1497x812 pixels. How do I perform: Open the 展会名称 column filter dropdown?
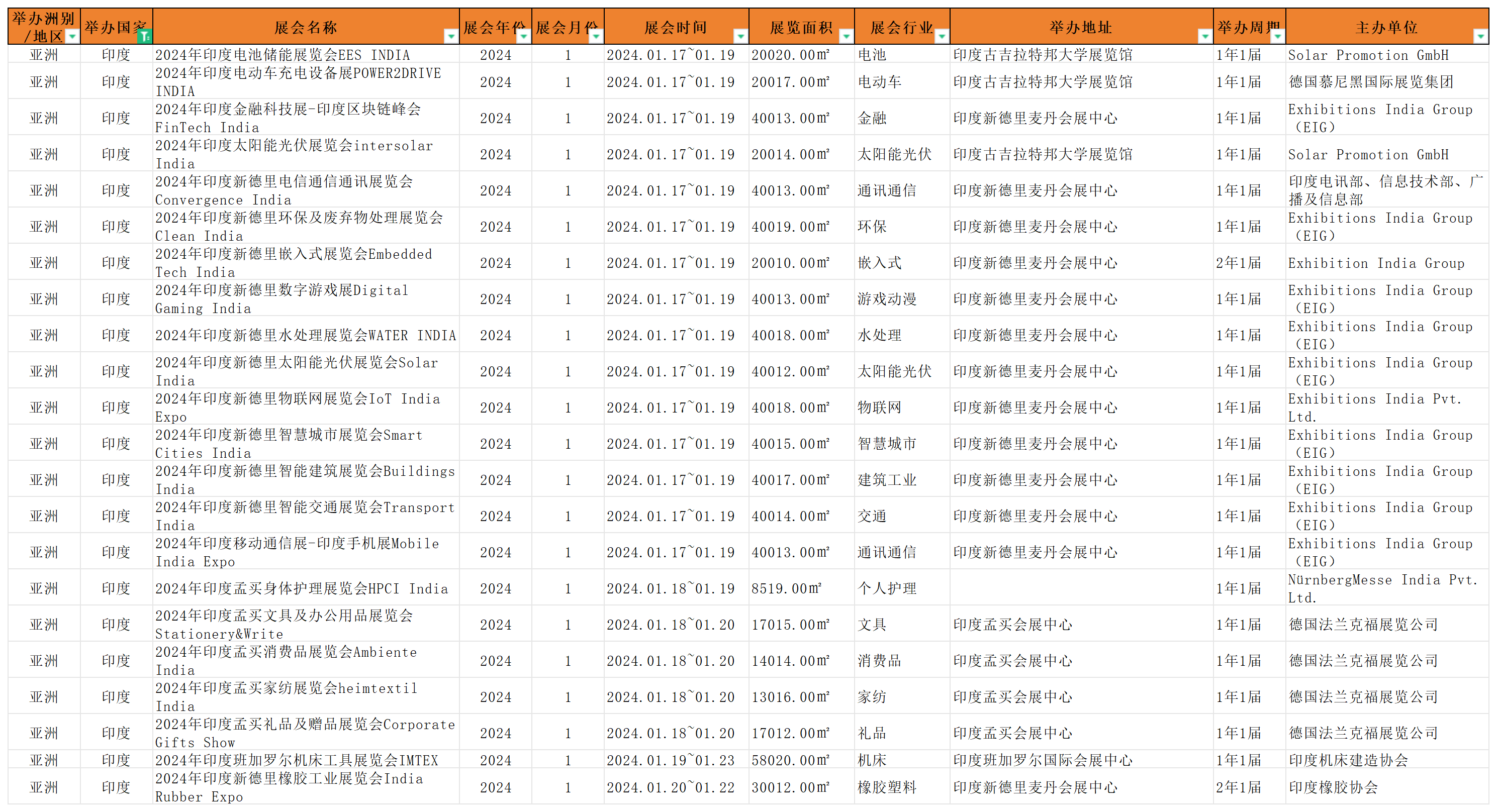pos(451,37)
